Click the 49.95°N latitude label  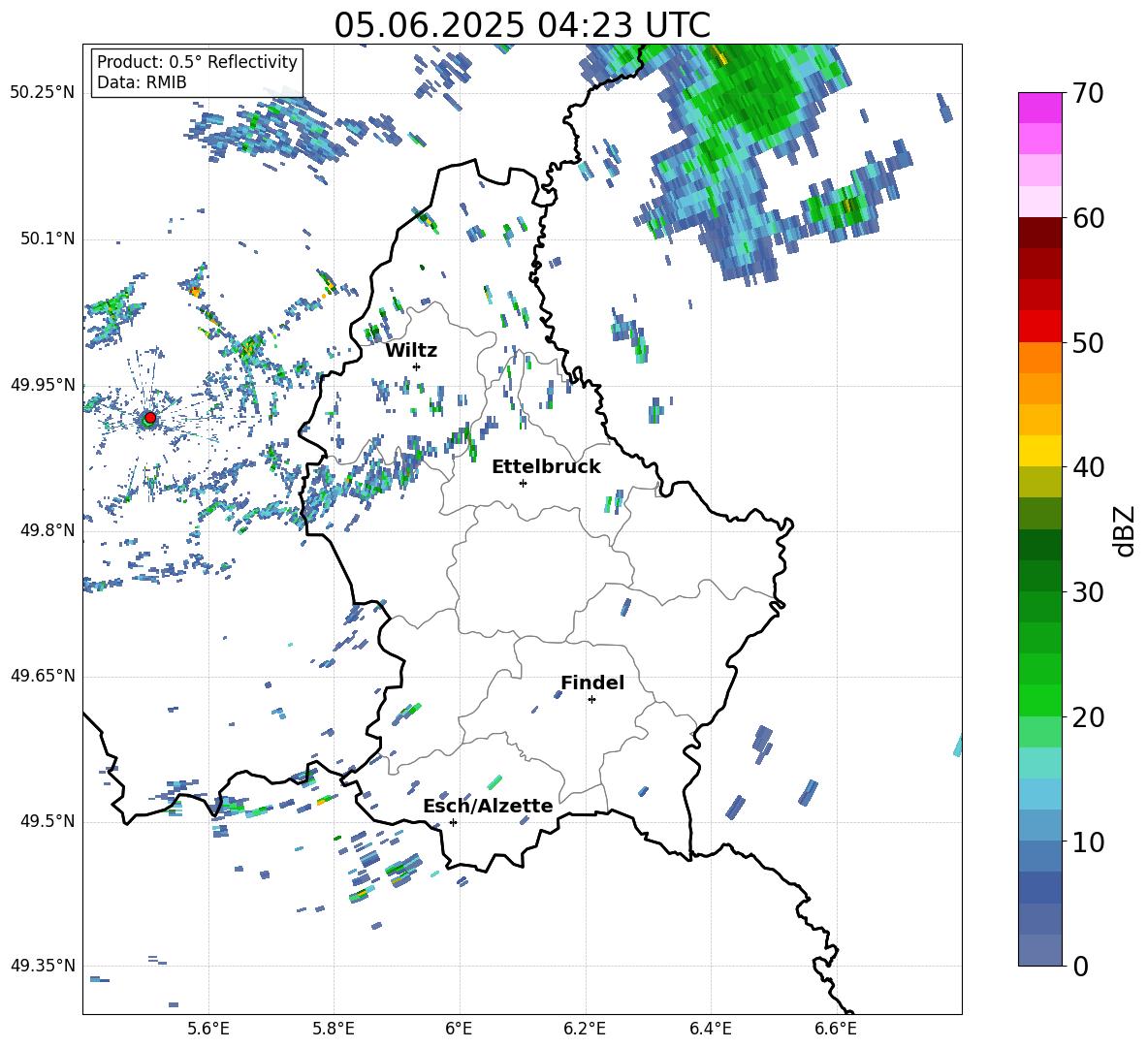pyautogui.click(x=43, y=385)
